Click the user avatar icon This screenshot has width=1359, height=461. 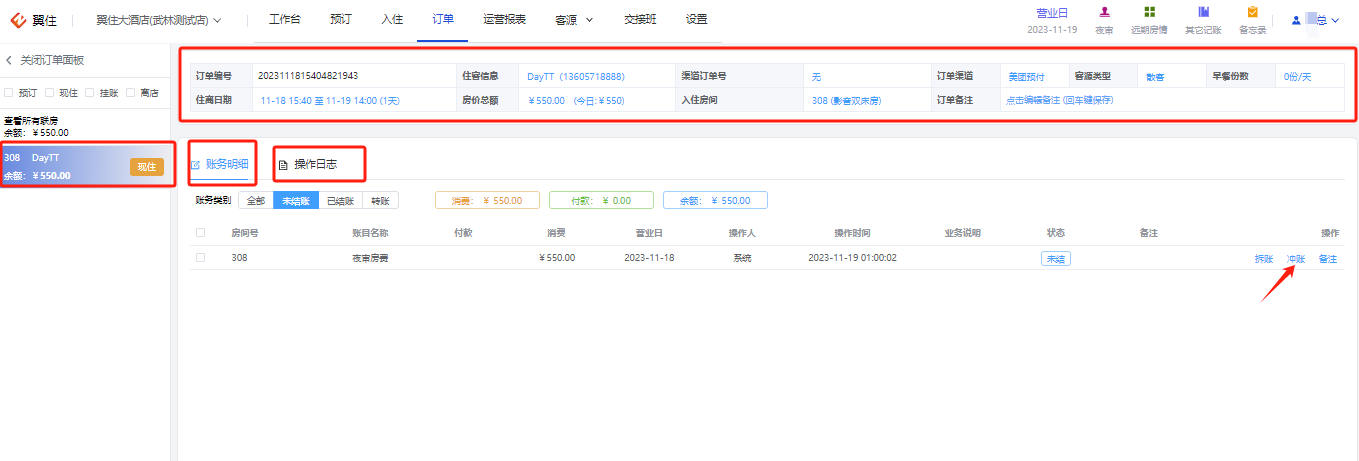click(1296, 19)
